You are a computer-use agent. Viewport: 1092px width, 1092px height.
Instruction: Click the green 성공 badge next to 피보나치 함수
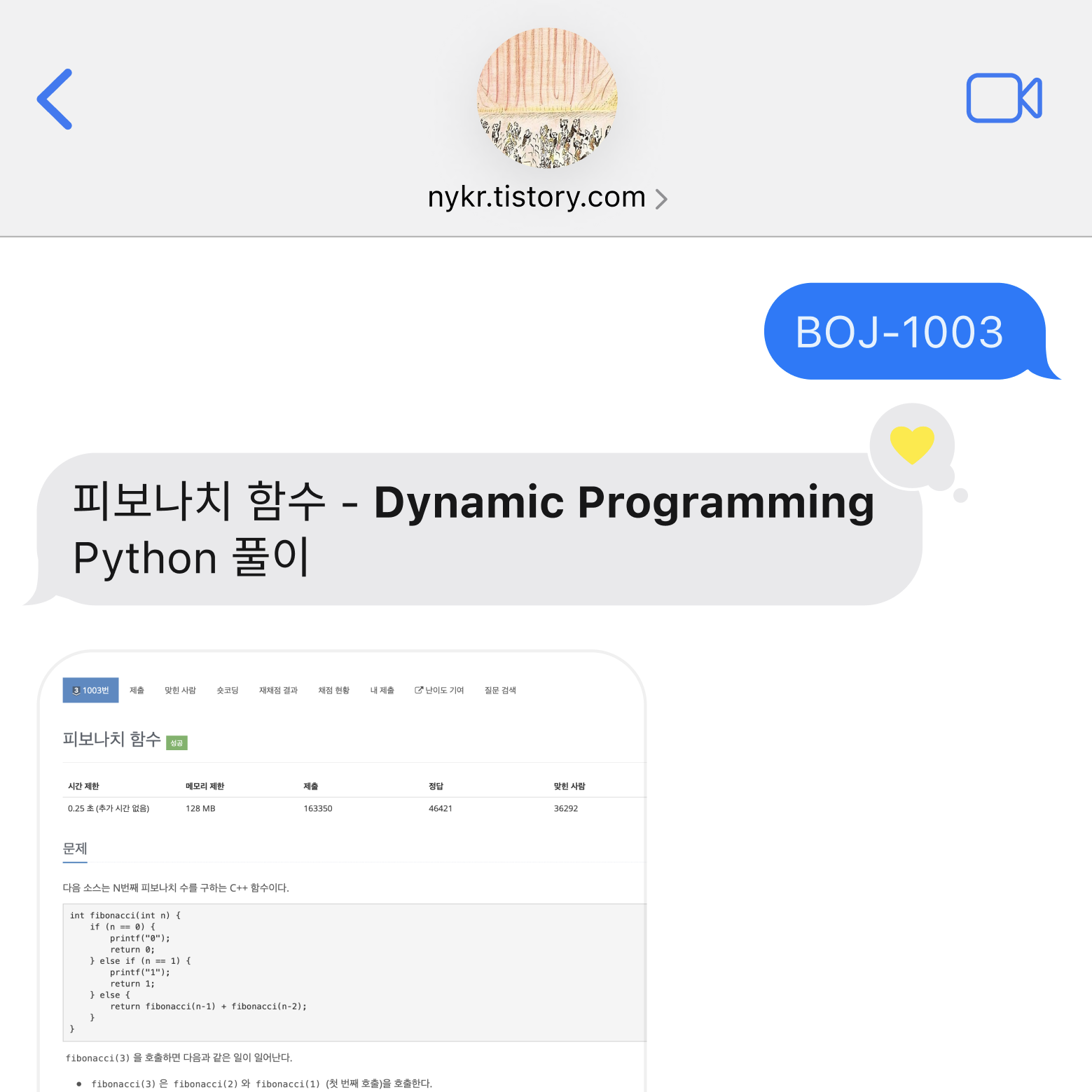pos(176,742)
